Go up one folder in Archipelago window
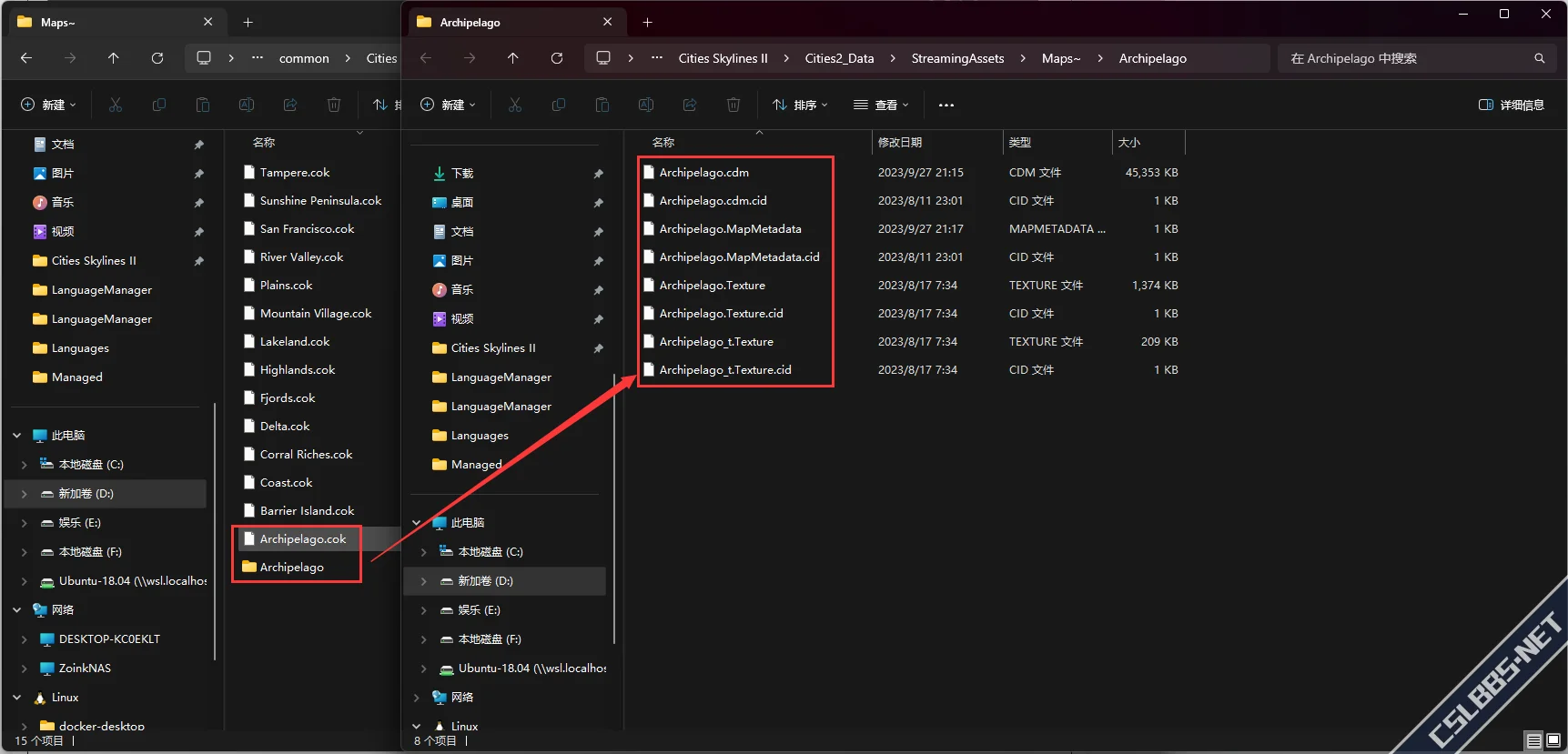The width and height of the screenshot is (1568, 754). (x=513, y=58)
